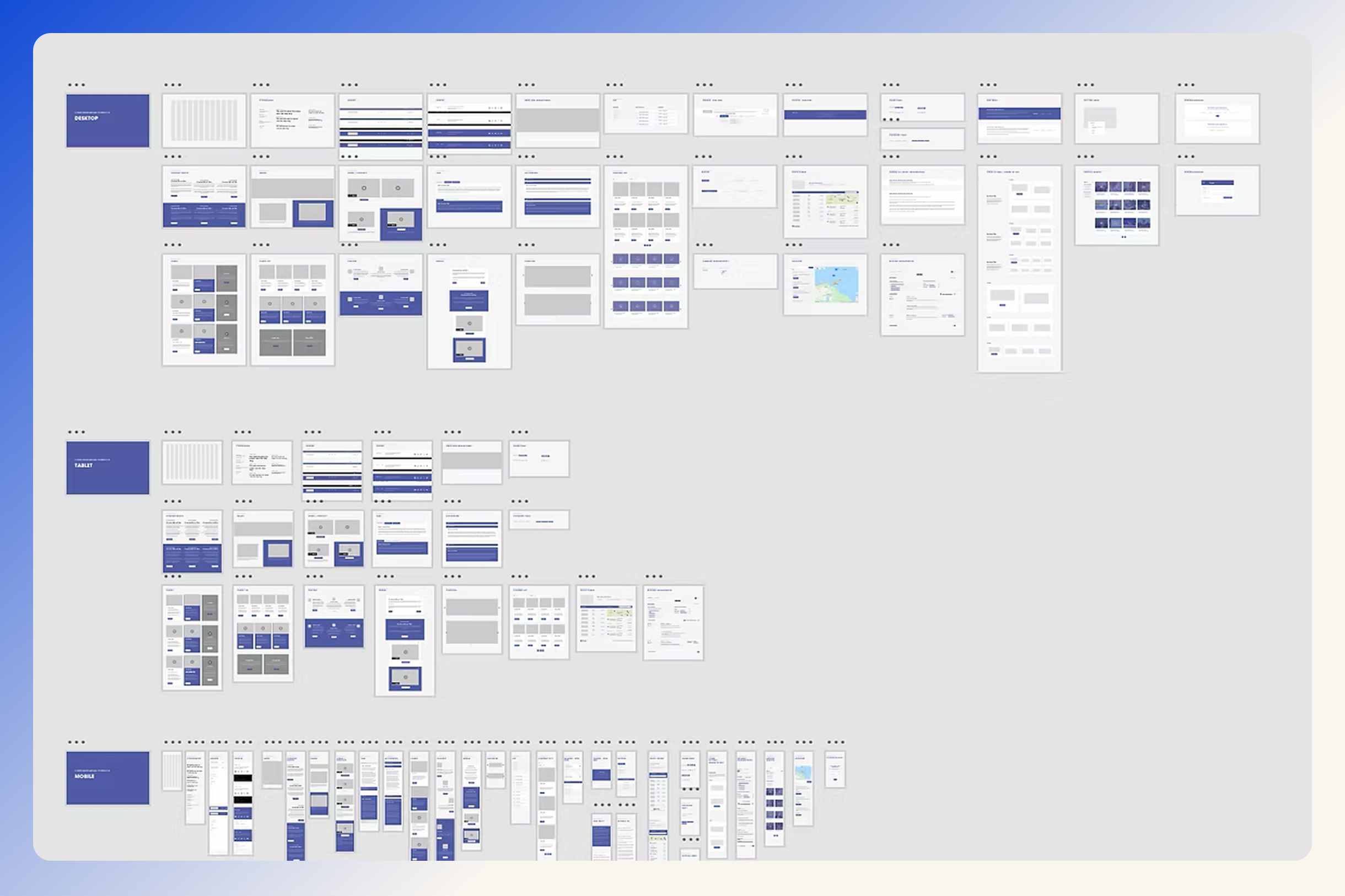1345x896 pixels.
Task: Open three-dot menu above TABLET cover artboard
Action: tap(76, 433)
